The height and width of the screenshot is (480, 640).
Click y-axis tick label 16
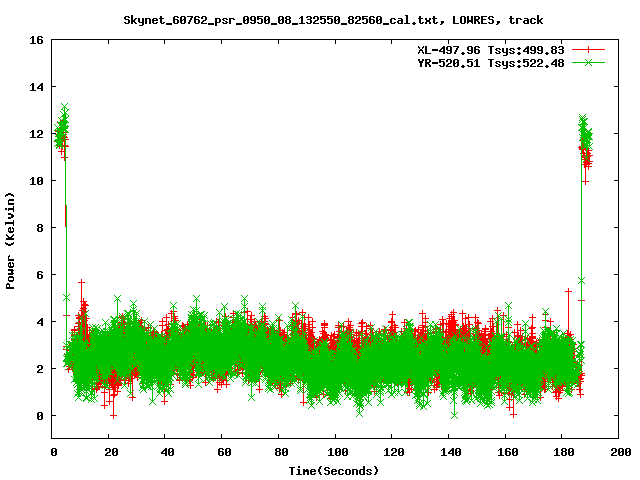(36, 40)
